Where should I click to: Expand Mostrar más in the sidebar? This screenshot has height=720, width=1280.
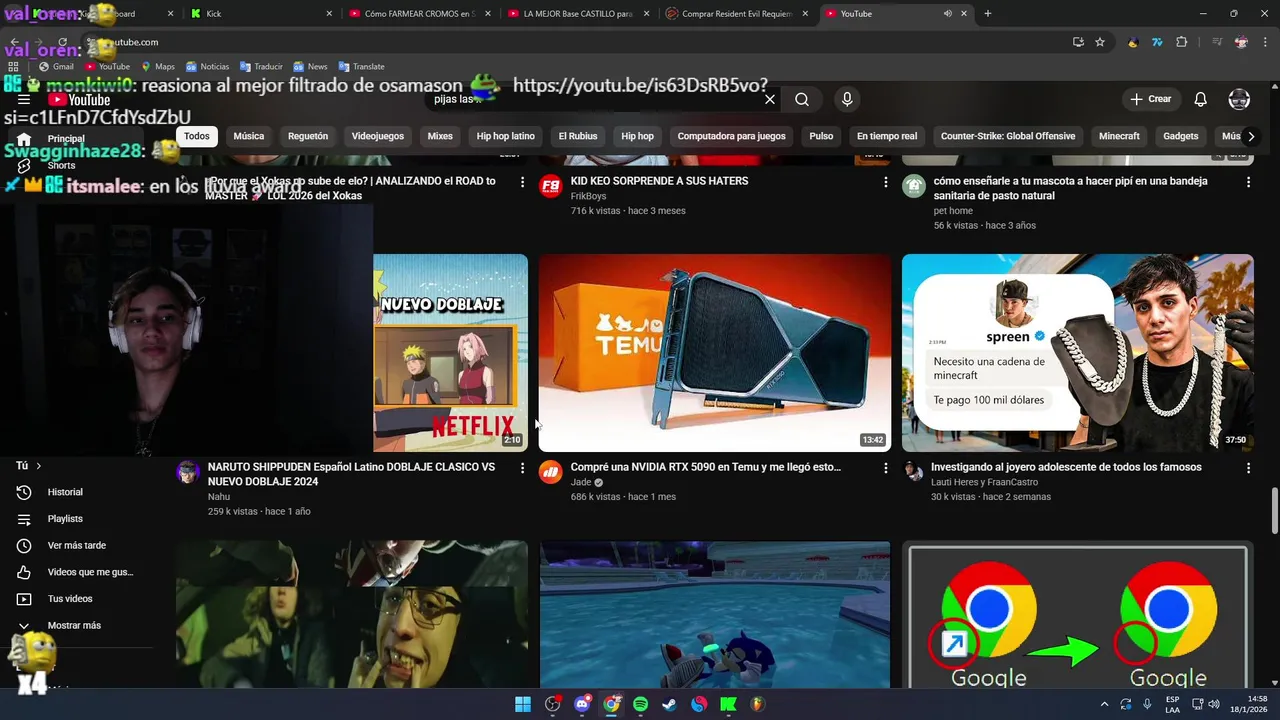click(x=72, y=626)
